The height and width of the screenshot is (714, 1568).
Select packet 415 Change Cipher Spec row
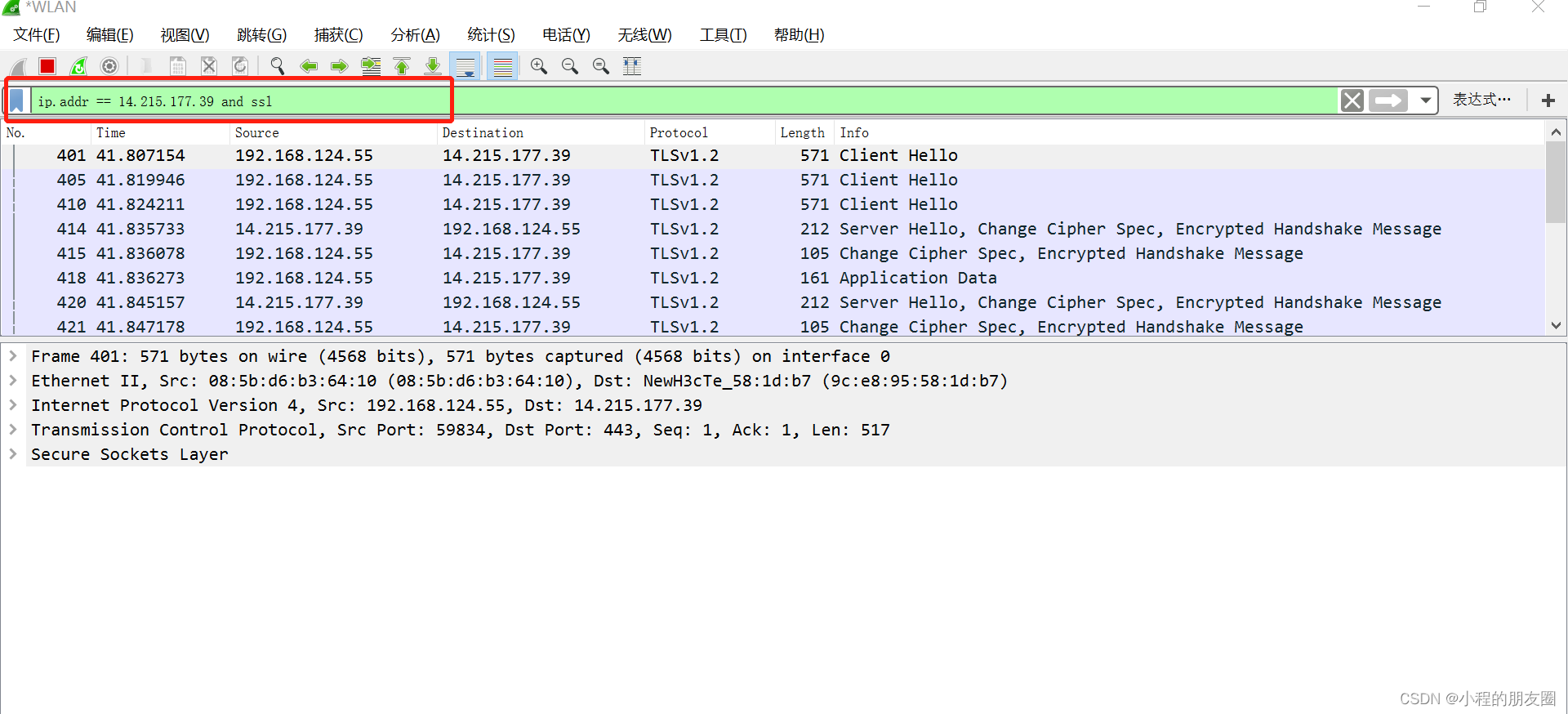tap(773, 254)
